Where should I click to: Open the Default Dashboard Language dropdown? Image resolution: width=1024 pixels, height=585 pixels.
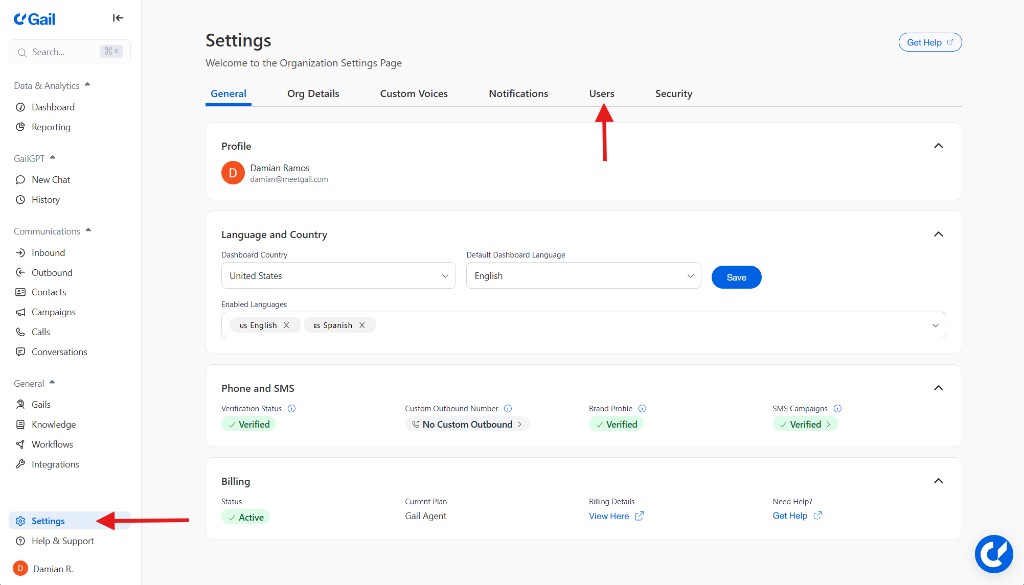coord(583,275)
